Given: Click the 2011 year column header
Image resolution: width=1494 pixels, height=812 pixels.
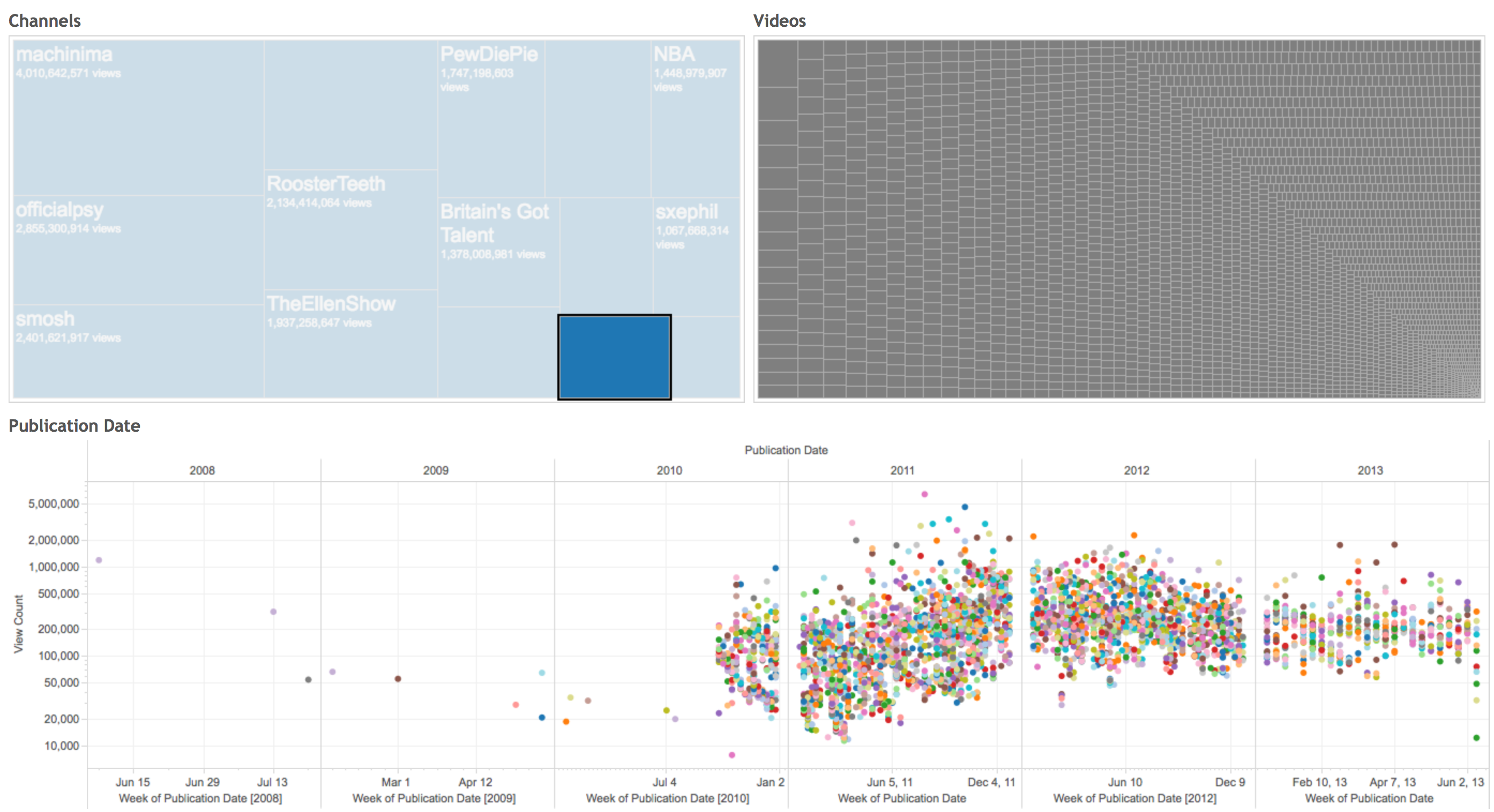Looking at the screenshot, I should [x=902, y=470].
